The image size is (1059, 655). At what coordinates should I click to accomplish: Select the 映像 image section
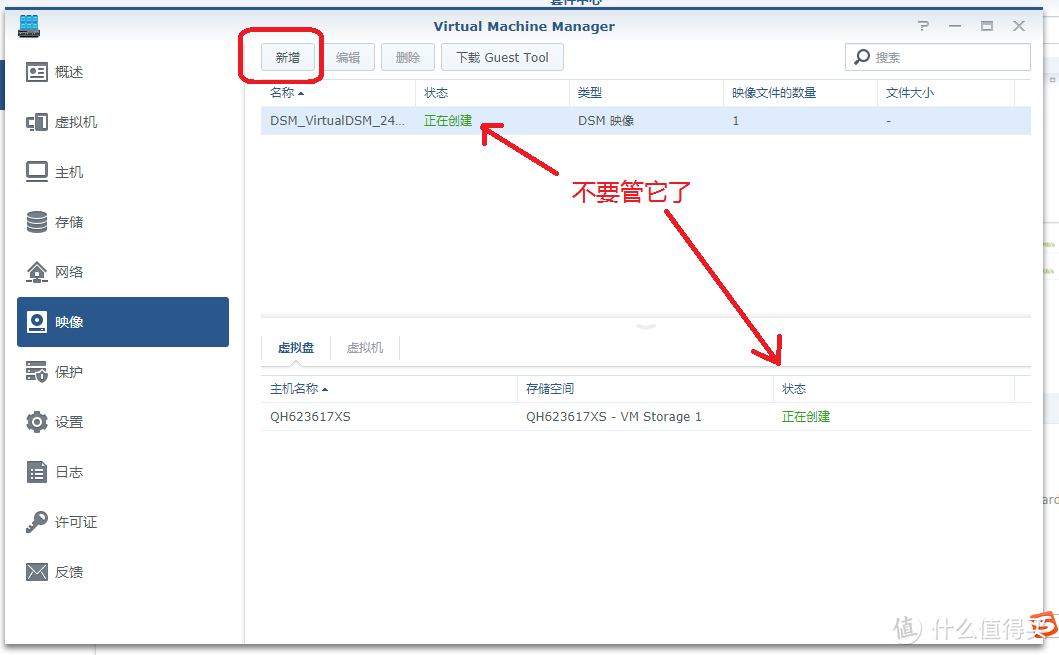coord(122,322)
